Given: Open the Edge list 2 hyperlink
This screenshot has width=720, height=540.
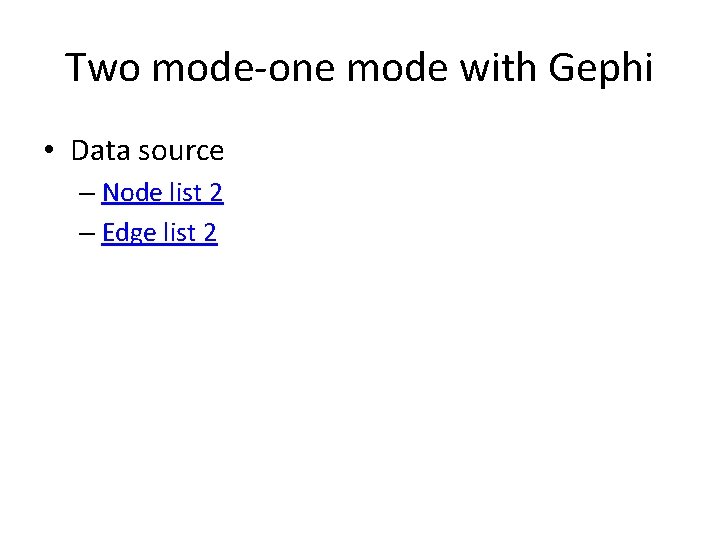Looking at the screenshot, I should coord(159,232).
